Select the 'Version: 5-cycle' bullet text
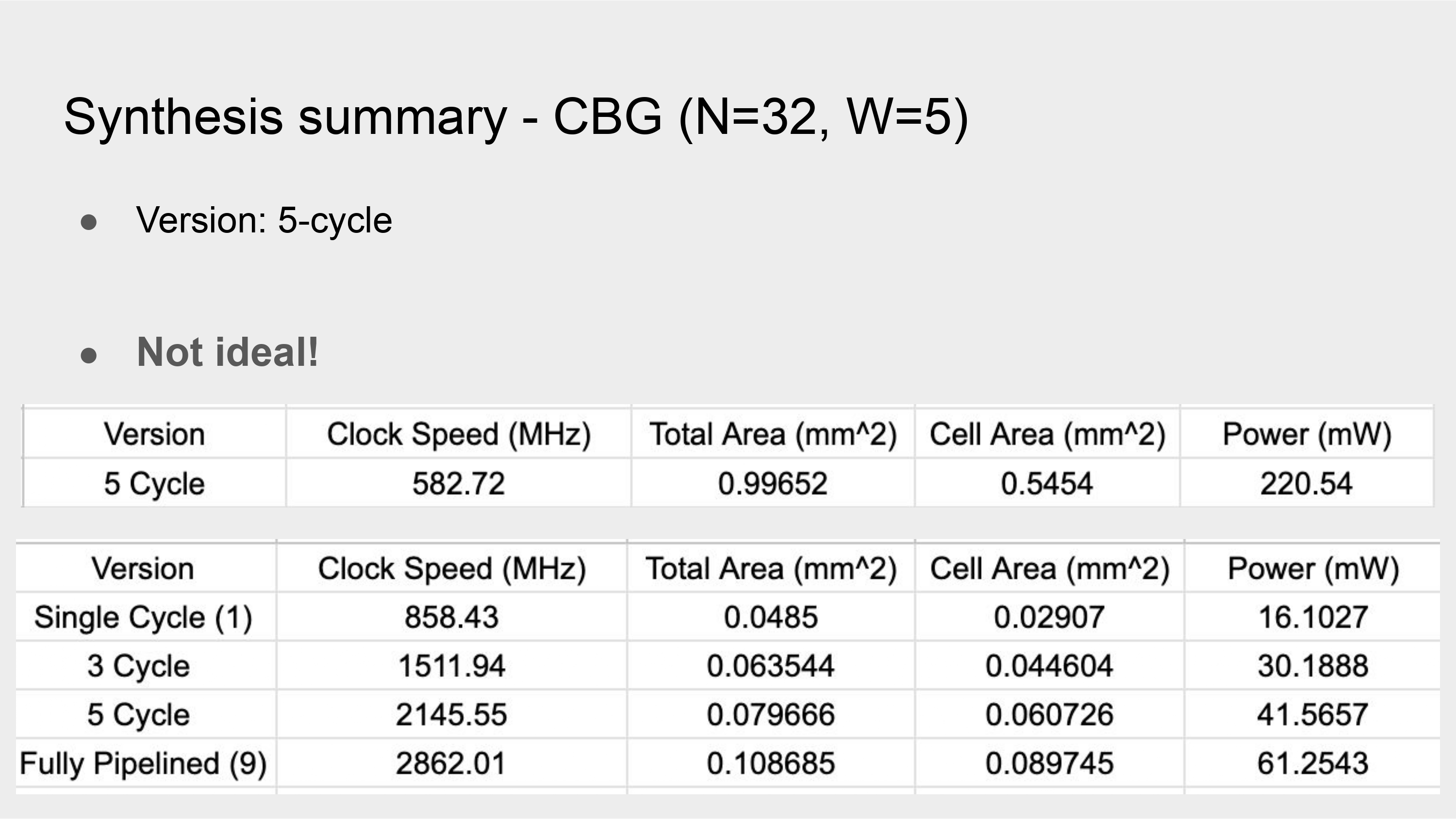 264,220
